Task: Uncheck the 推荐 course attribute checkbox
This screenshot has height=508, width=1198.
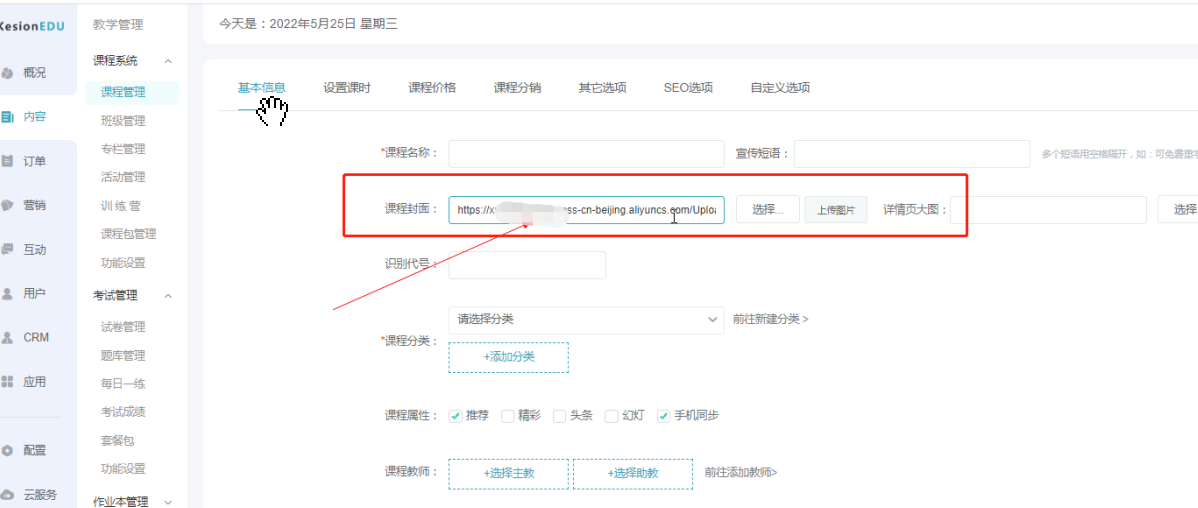Action: 455,416
